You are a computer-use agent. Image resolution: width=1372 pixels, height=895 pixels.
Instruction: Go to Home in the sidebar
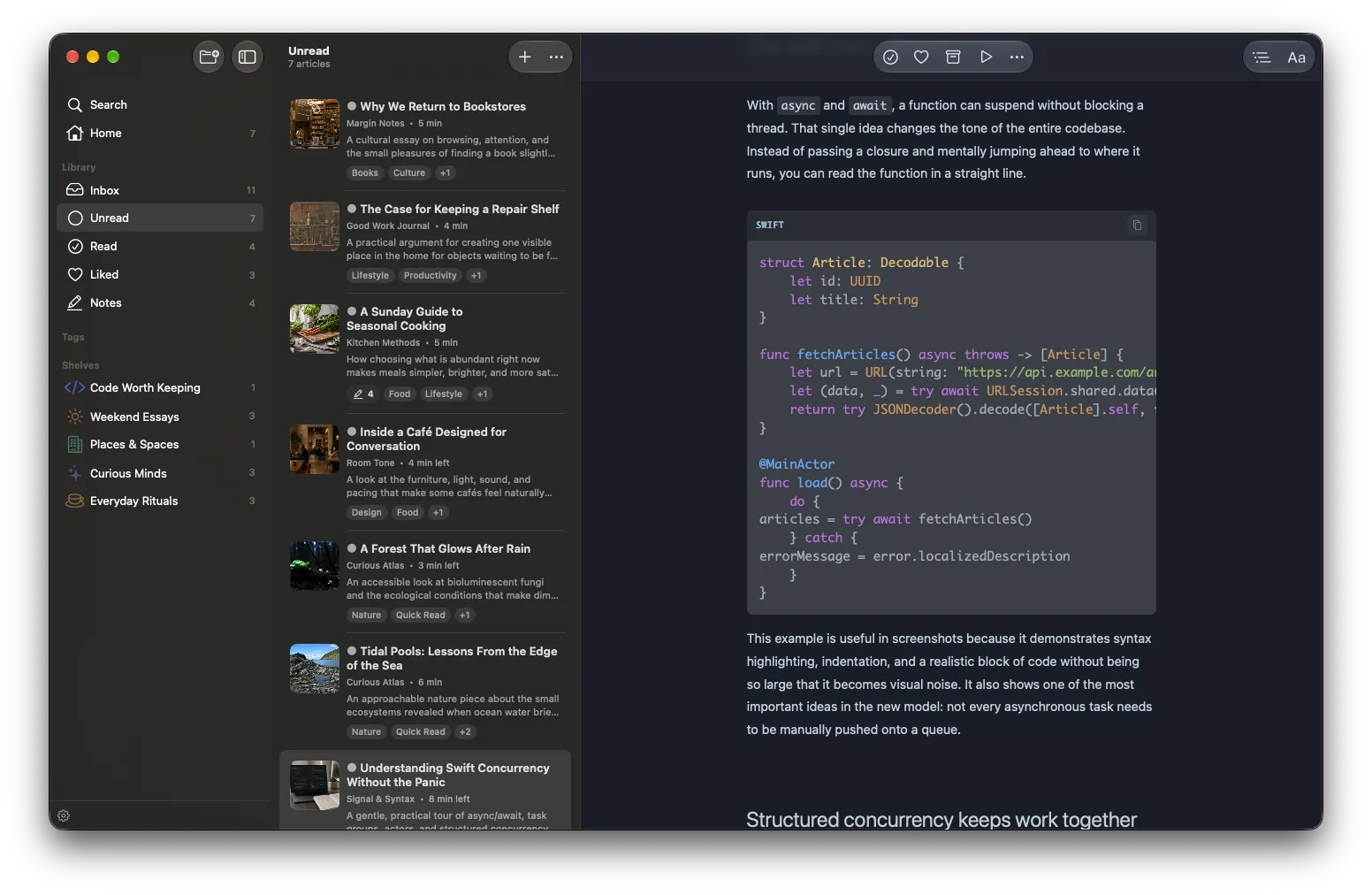[160, 133]
